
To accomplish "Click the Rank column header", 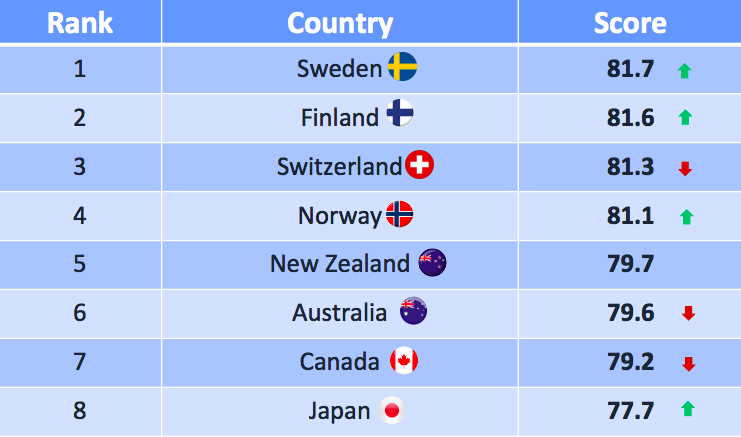I will (80, 22).
